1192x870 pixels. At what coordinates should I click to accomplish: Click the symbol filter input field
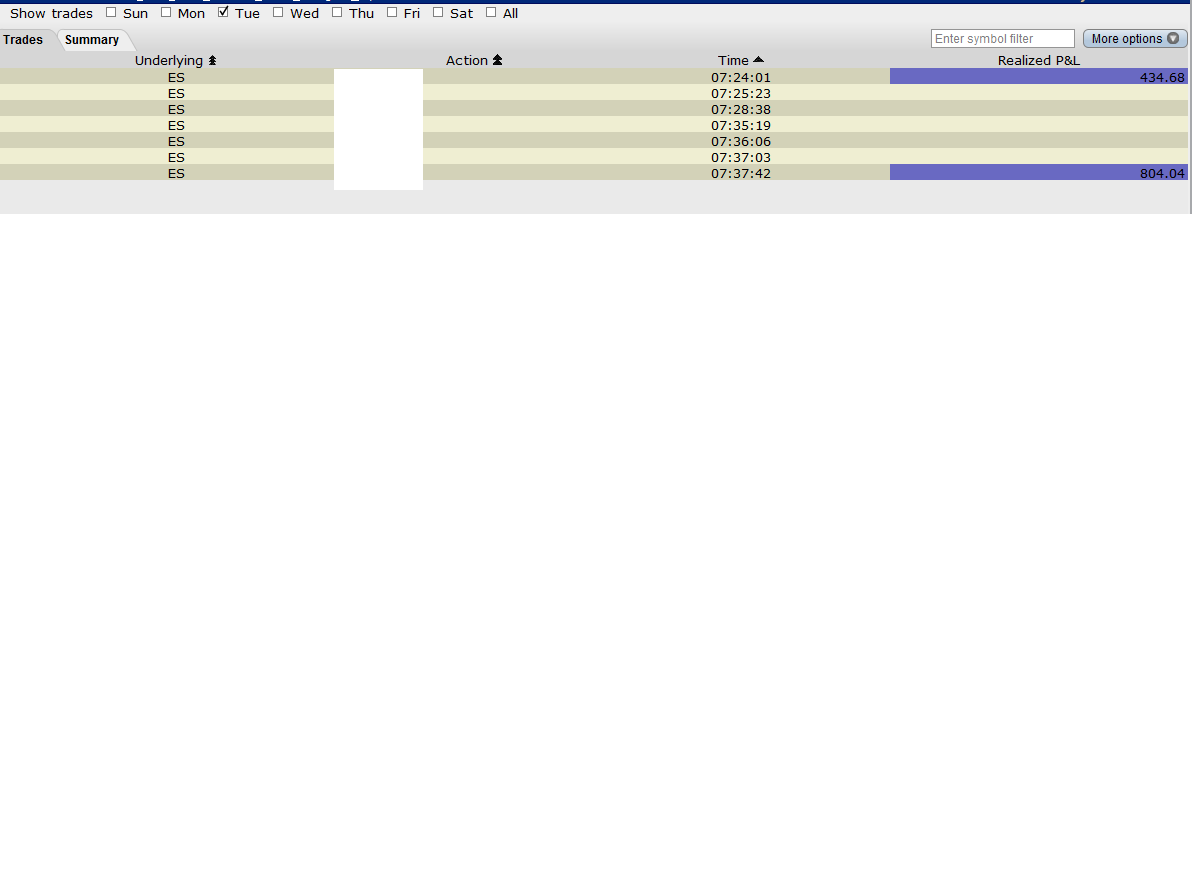click(x=1003, y=39)
